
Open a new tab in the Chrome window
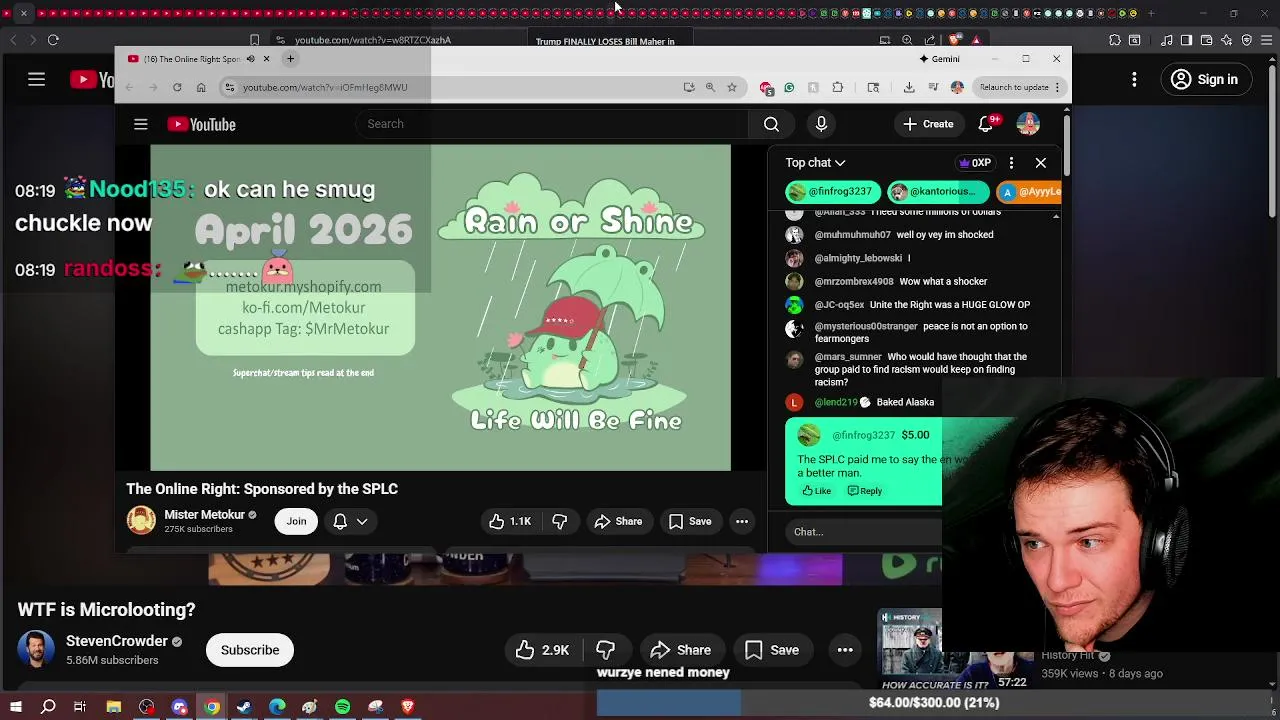(290, 59)
